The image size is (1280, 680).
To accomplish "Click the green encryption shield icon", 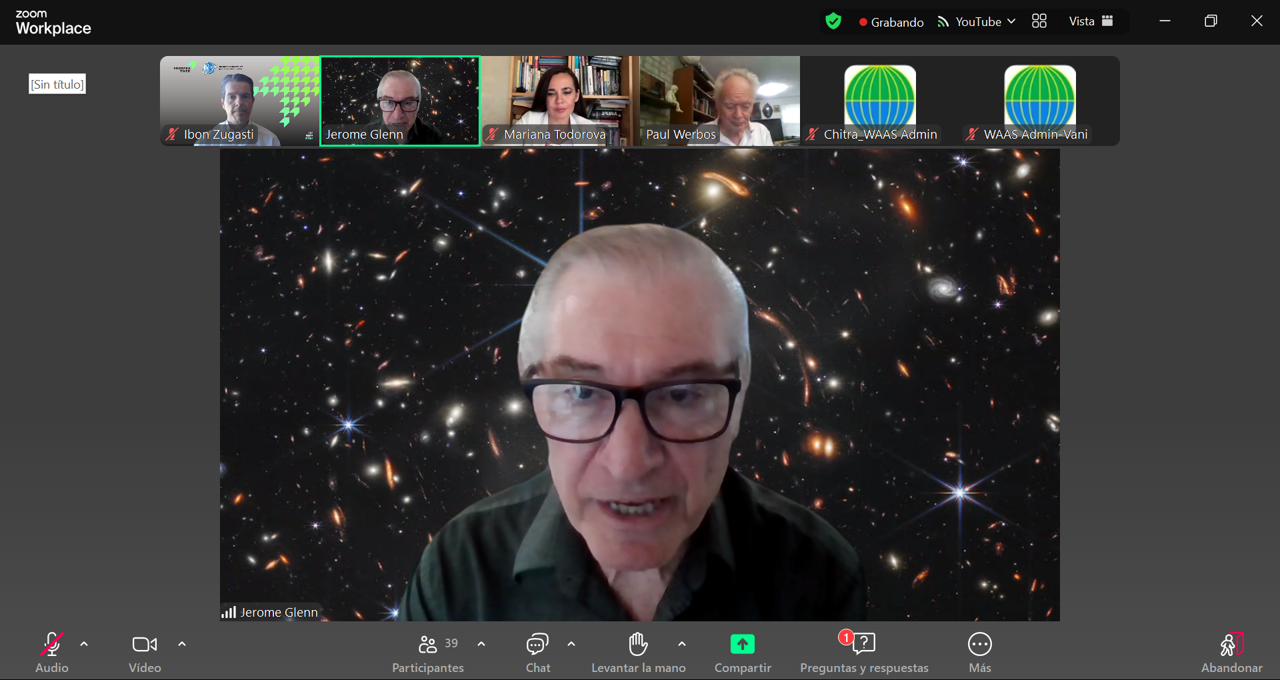I will point(833,21).
